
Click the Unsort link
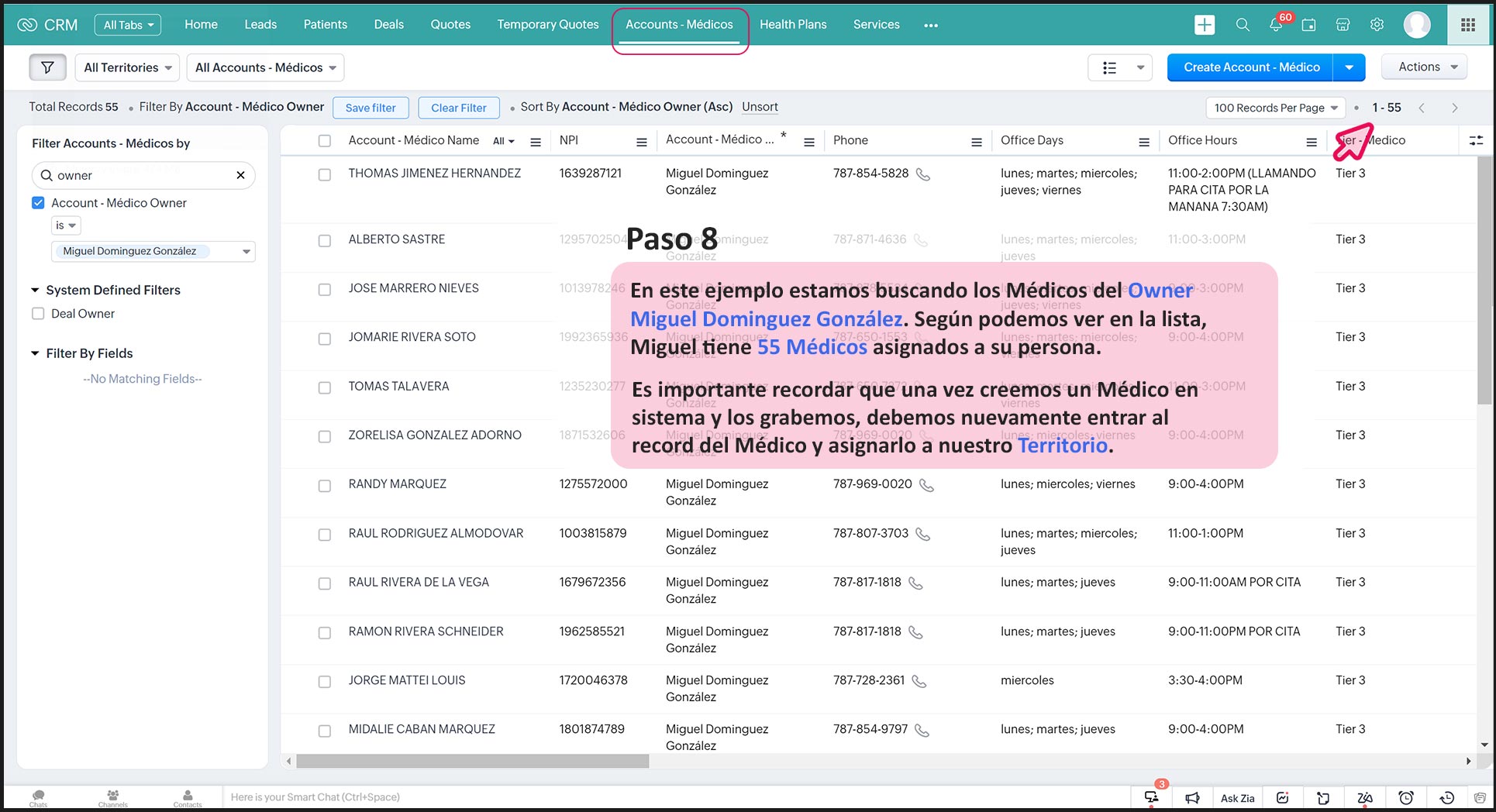(760, 107)
